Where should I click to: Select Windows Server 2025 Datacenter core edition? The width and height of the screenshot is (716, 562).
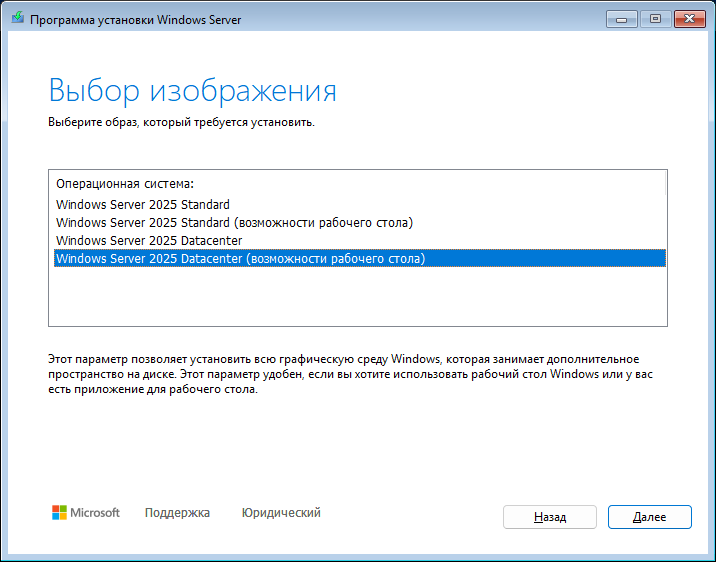(360, 240)
